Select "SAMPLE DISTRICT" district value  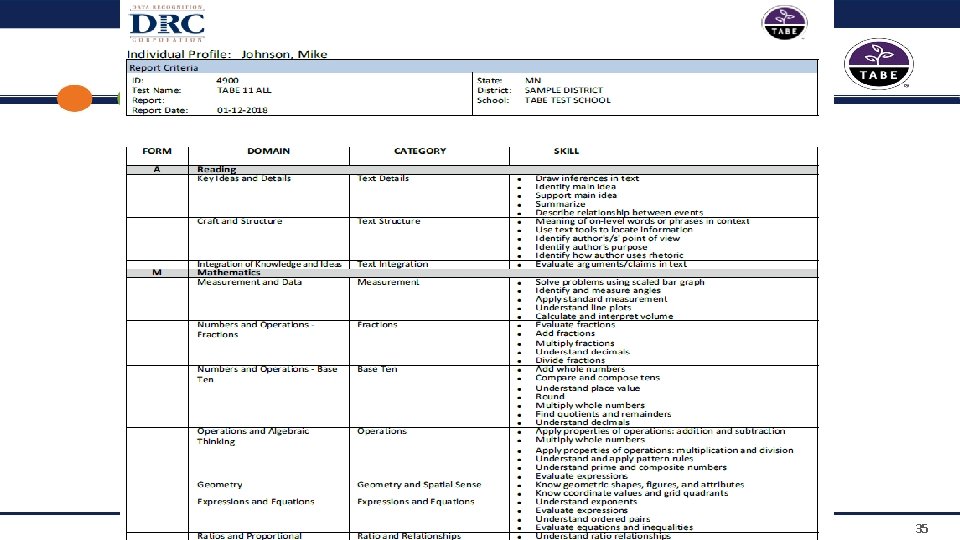tap(563, 90)
